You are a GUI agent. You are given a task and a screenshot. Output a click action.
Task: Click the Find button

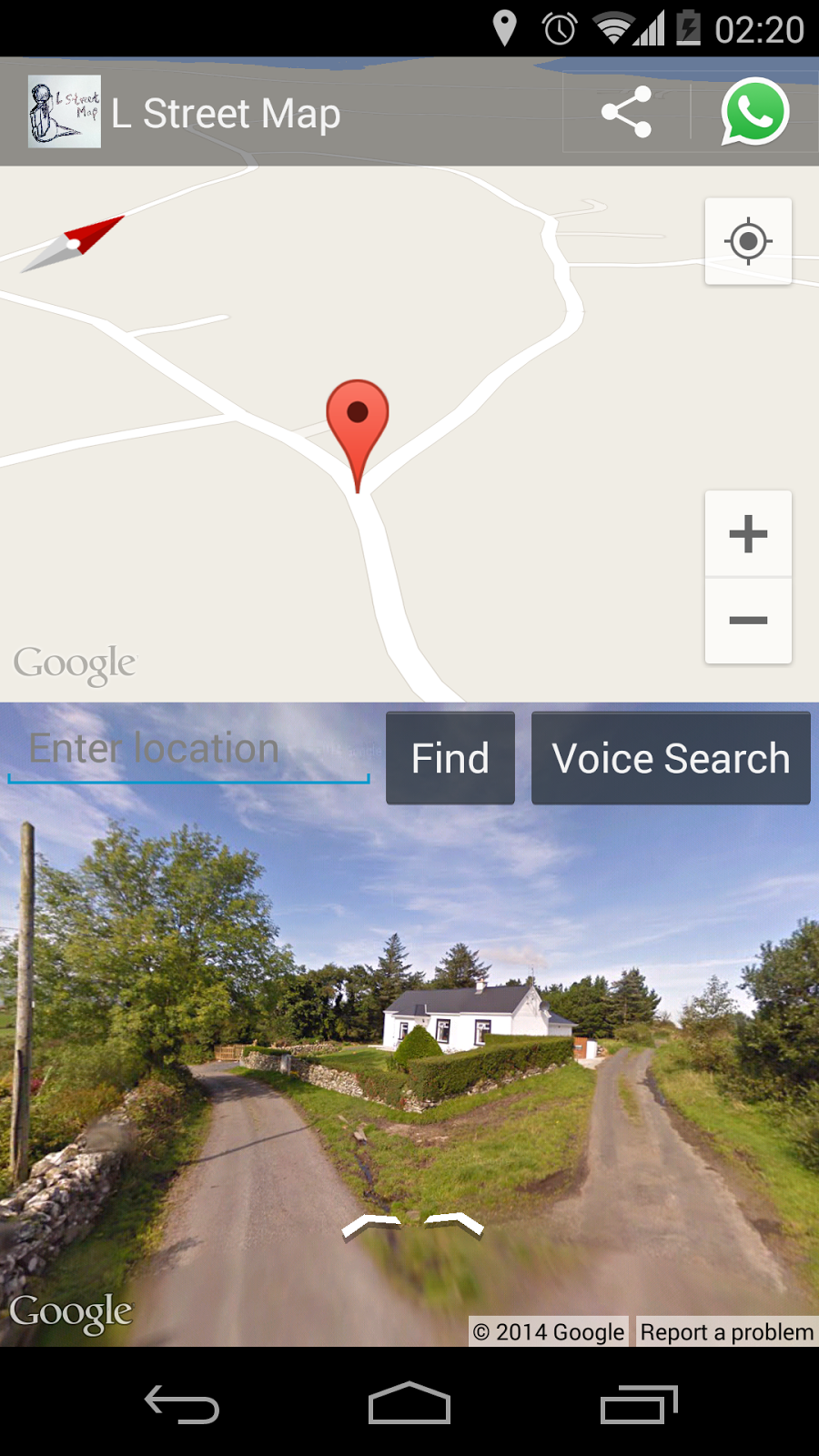click(x=450, y=758)
